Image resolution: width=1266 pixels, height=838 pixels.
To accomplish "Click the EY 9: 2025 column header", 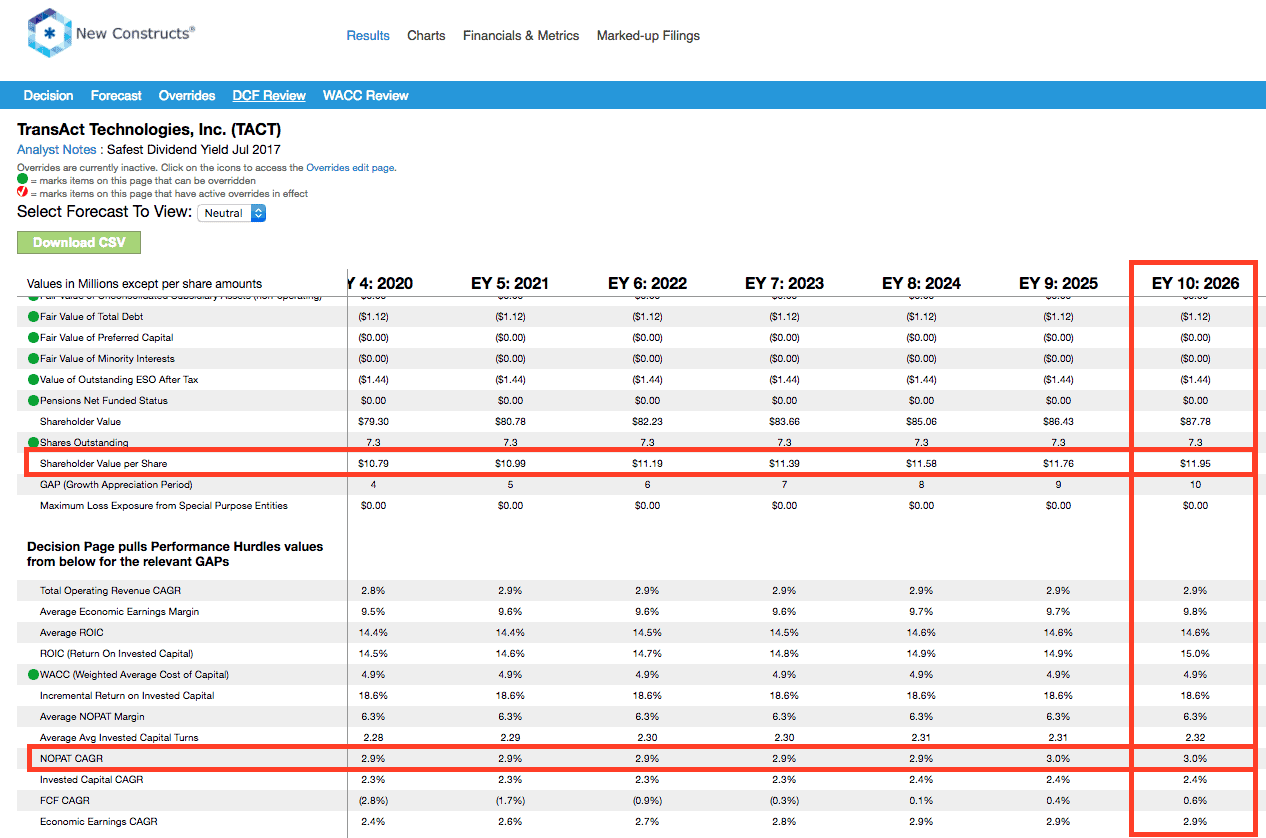I will (1058, 284).
